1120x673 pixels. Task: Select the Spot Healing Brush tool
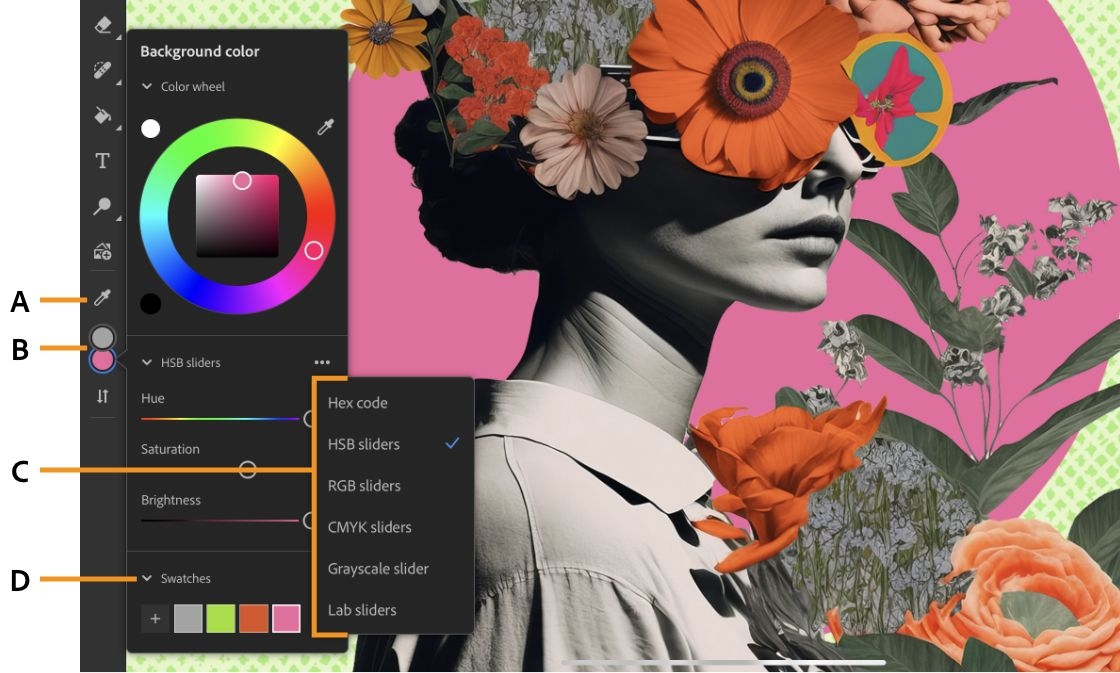click(103, 69)
